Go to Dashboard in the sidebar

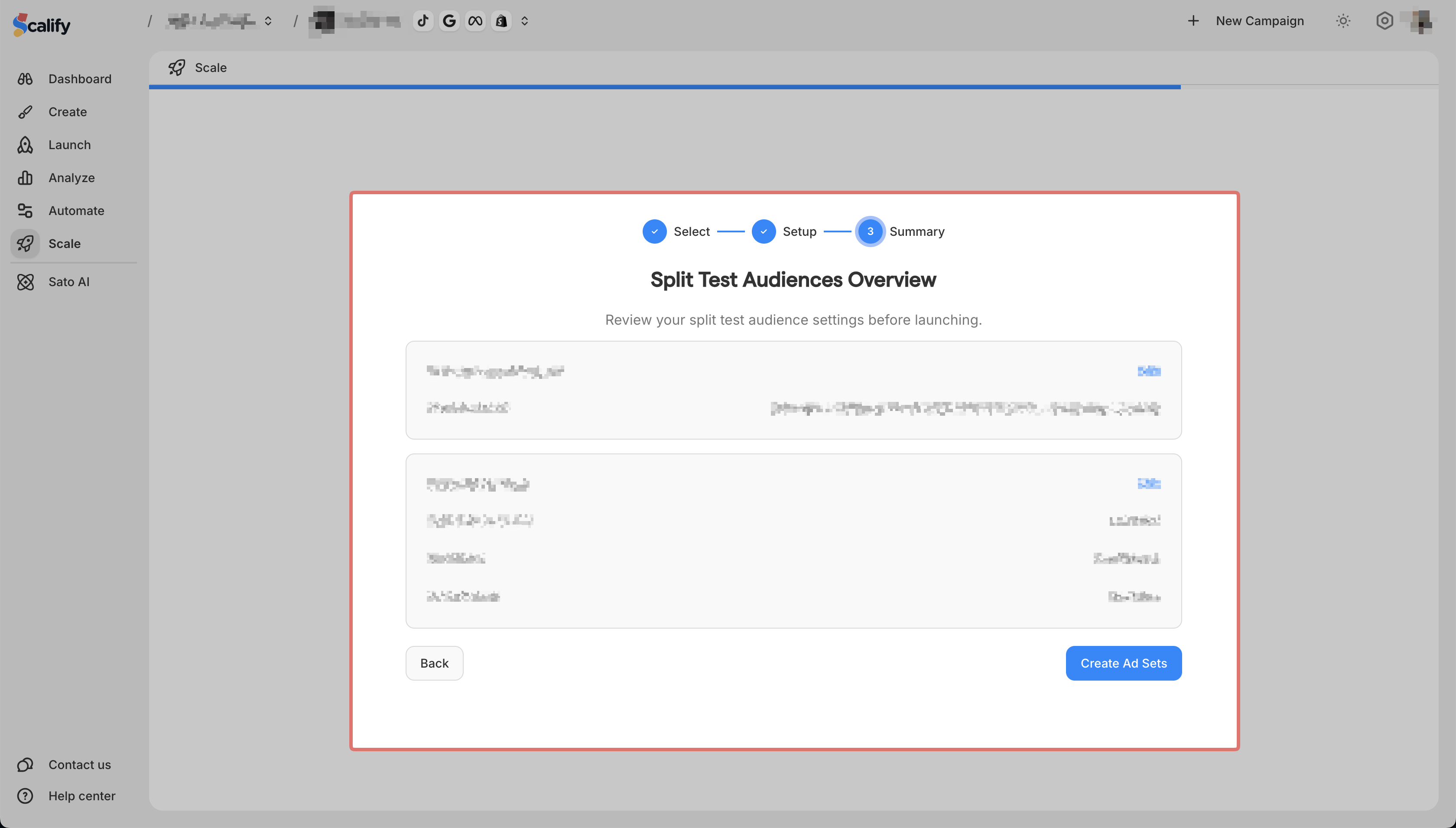[x=80, y=79]
